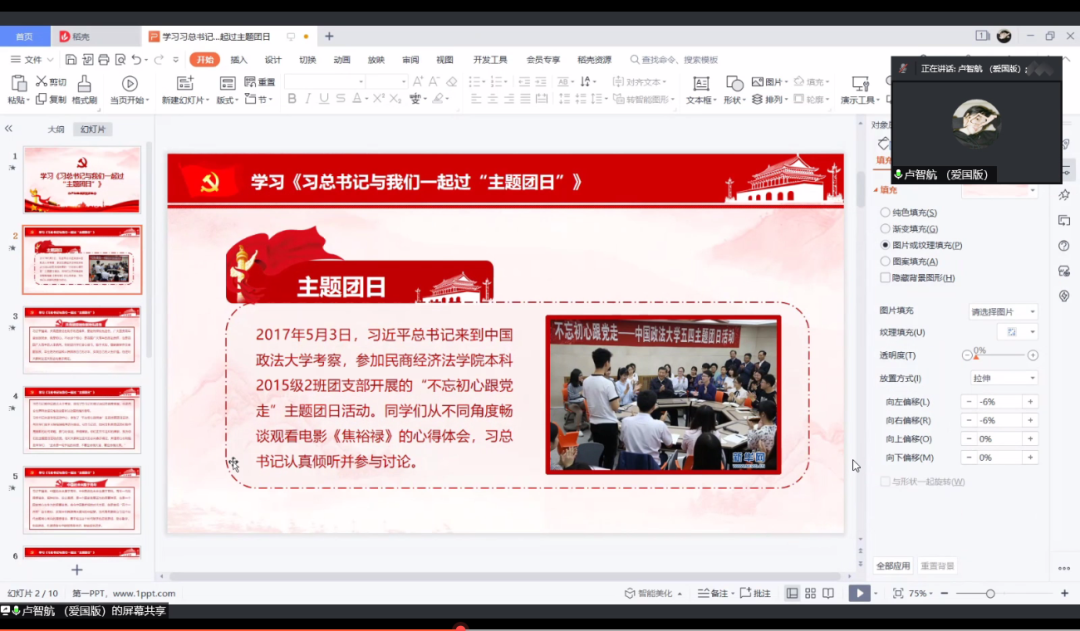
Task: Open the 放置方式 dropdown showing 拉伸
Action: click(x=1002, y=378)
